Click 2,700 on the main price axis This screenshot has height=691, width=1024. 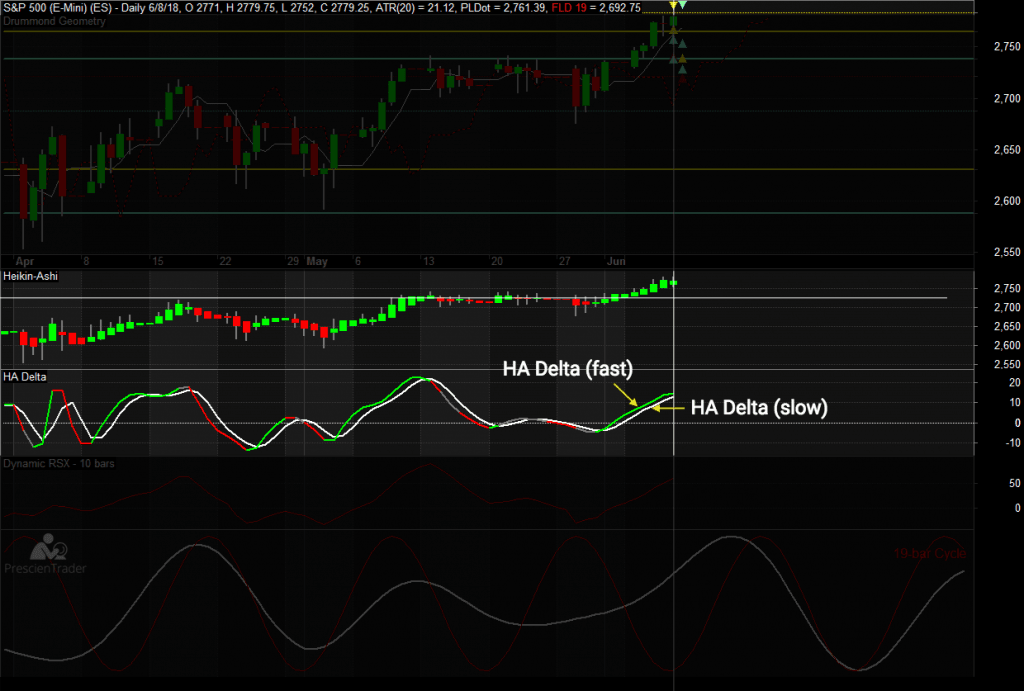point(1007,99)
